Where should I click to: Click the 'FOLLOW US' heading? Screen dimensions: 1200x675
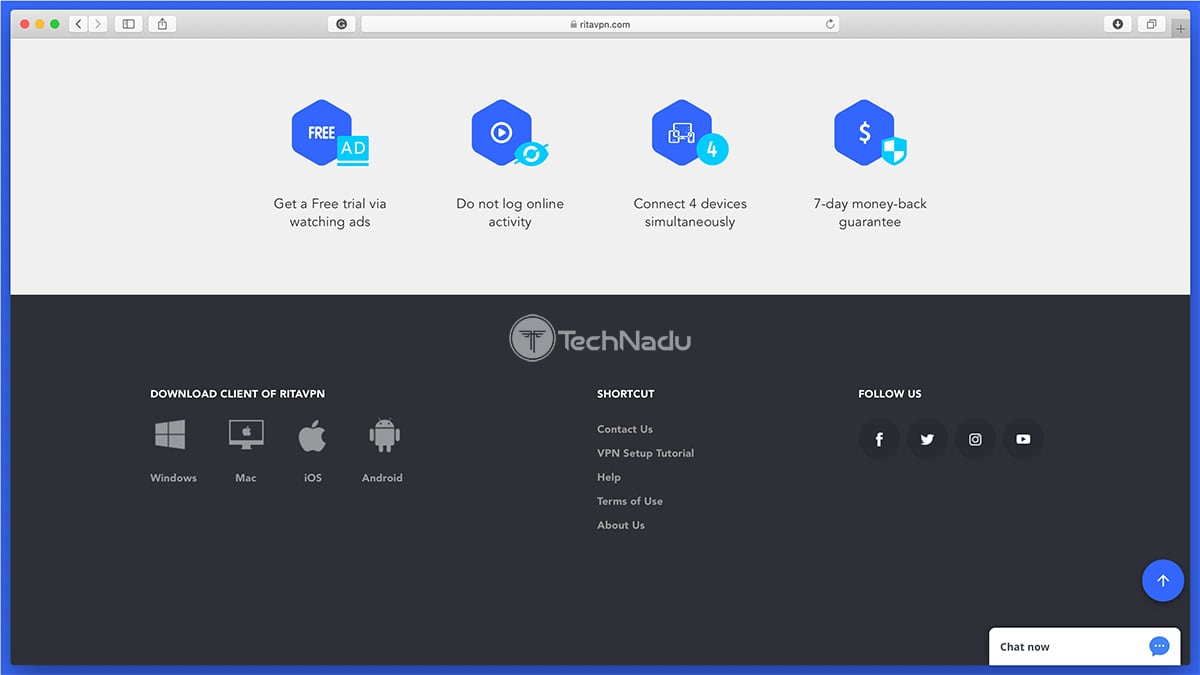pos(890,394)
